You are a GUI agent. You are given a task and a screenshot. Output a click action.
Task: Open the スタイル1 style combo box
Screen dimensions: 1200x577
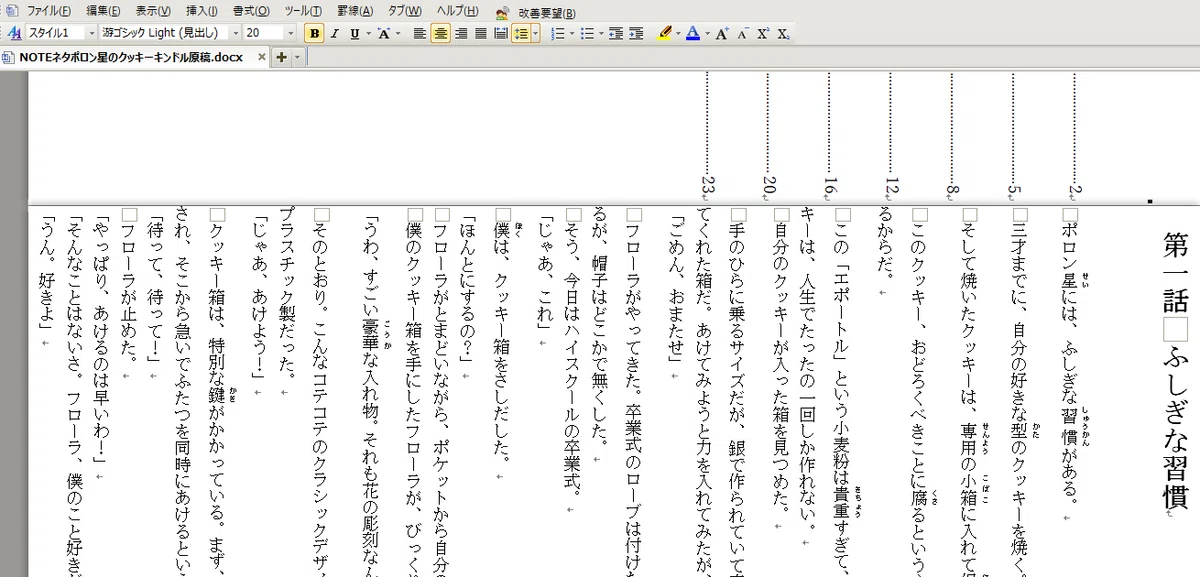pos(62,33)
